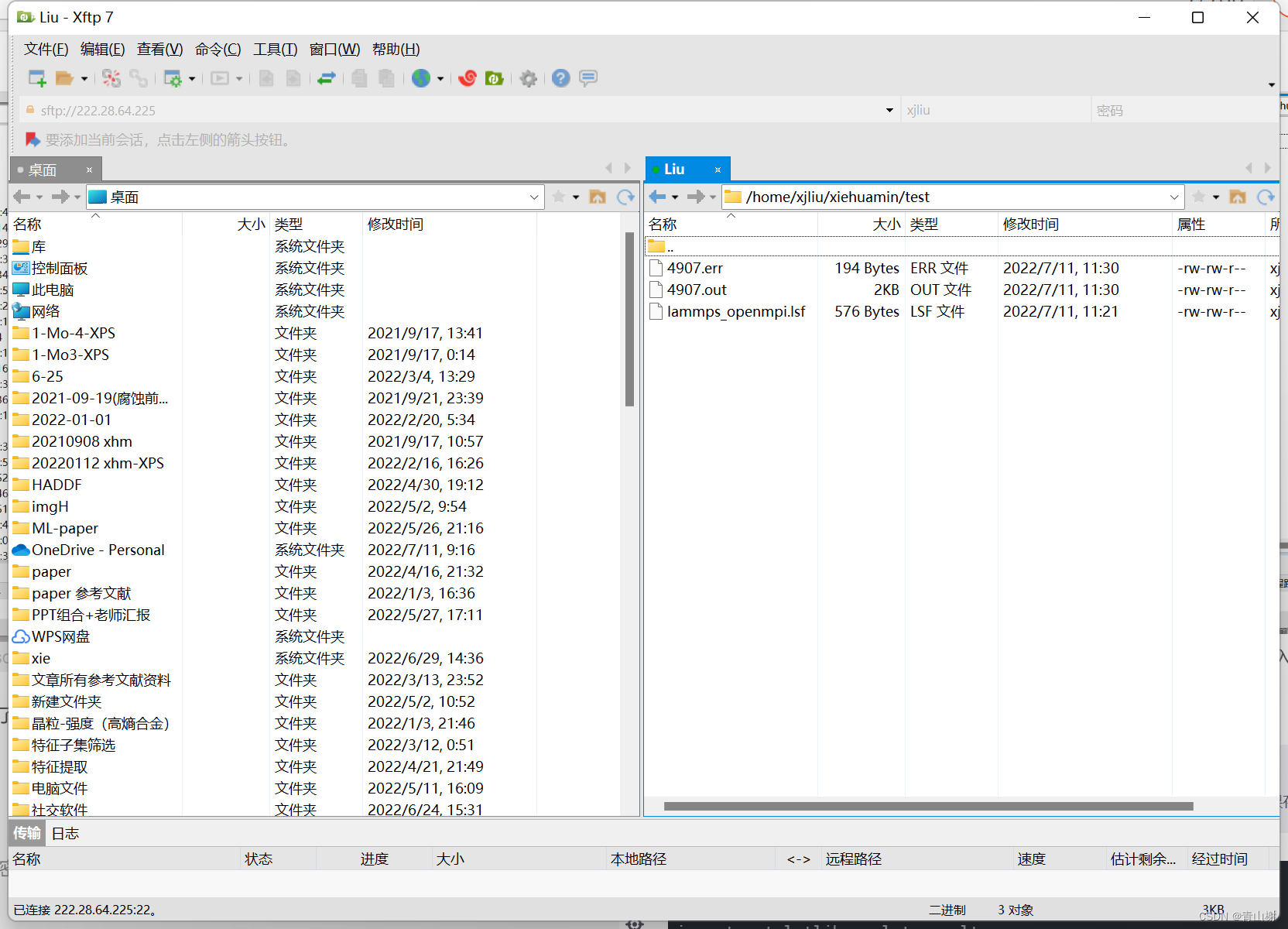The image size is (1288, 929).
Task: Close the 桌面 tab
Action: point(89,170)
